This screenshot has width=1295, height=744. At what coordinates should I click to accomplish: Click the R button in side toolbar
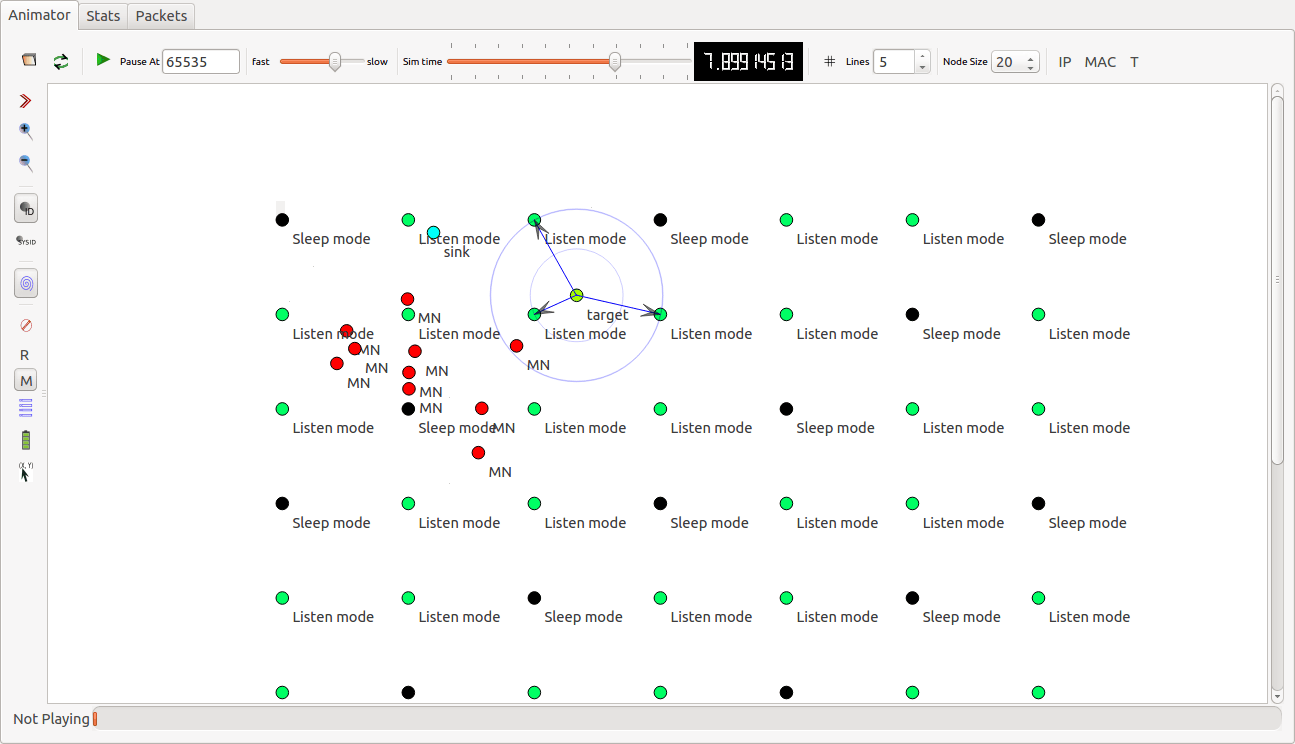pos(25,355)
